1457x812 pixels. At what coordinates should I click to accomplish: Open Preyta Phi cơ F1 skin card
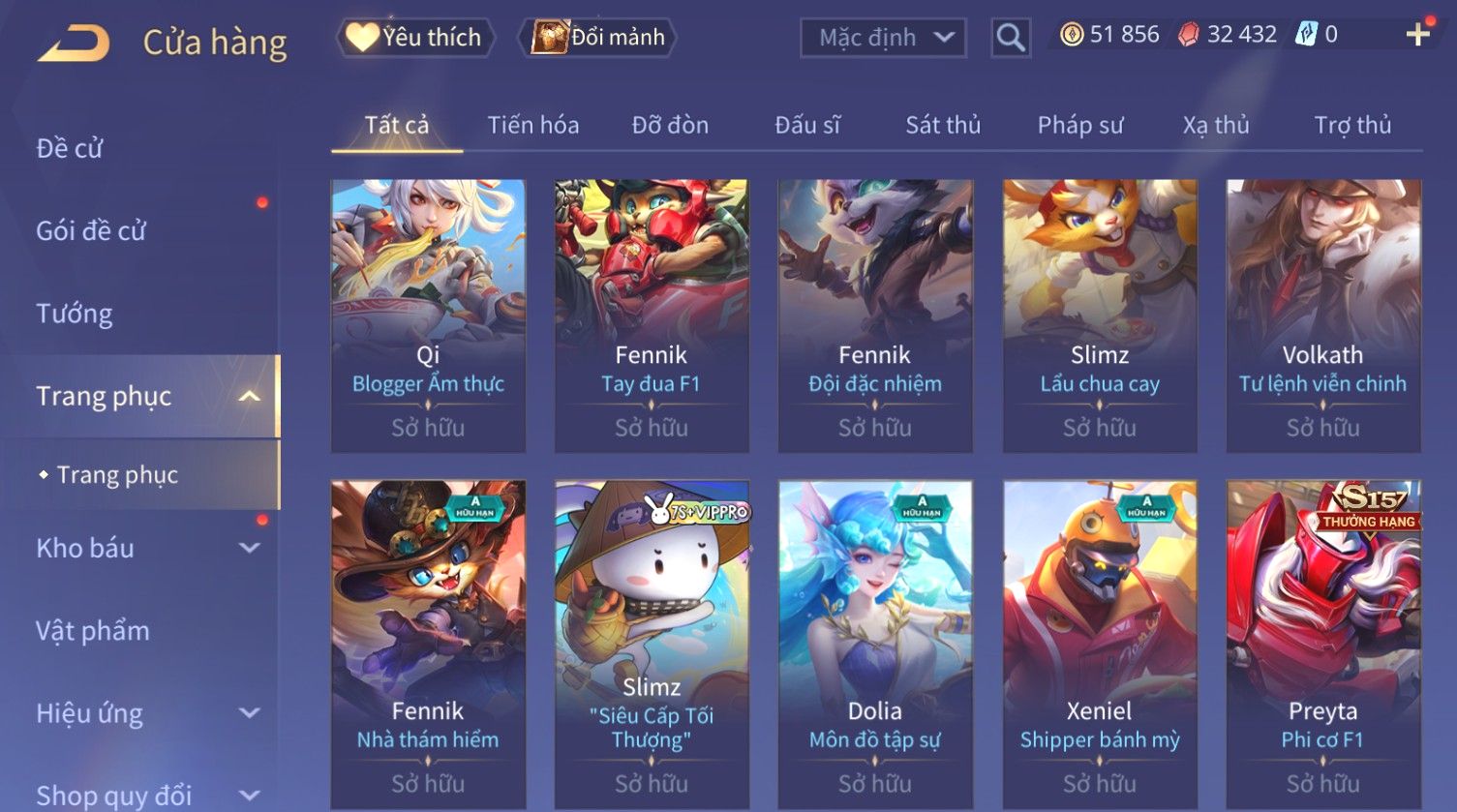click(1323, 645)
